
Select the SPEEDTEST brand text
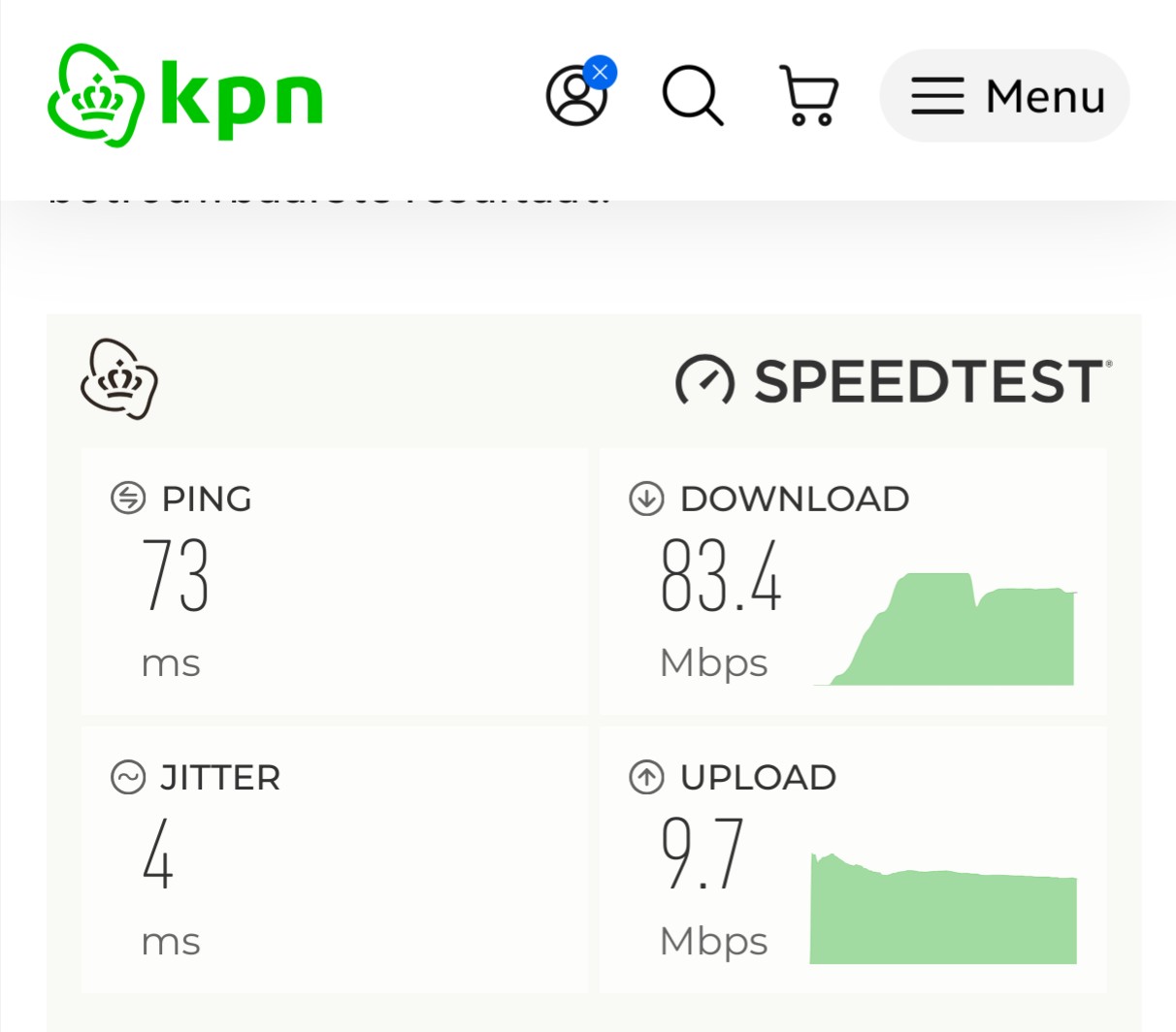click(931, 381)
